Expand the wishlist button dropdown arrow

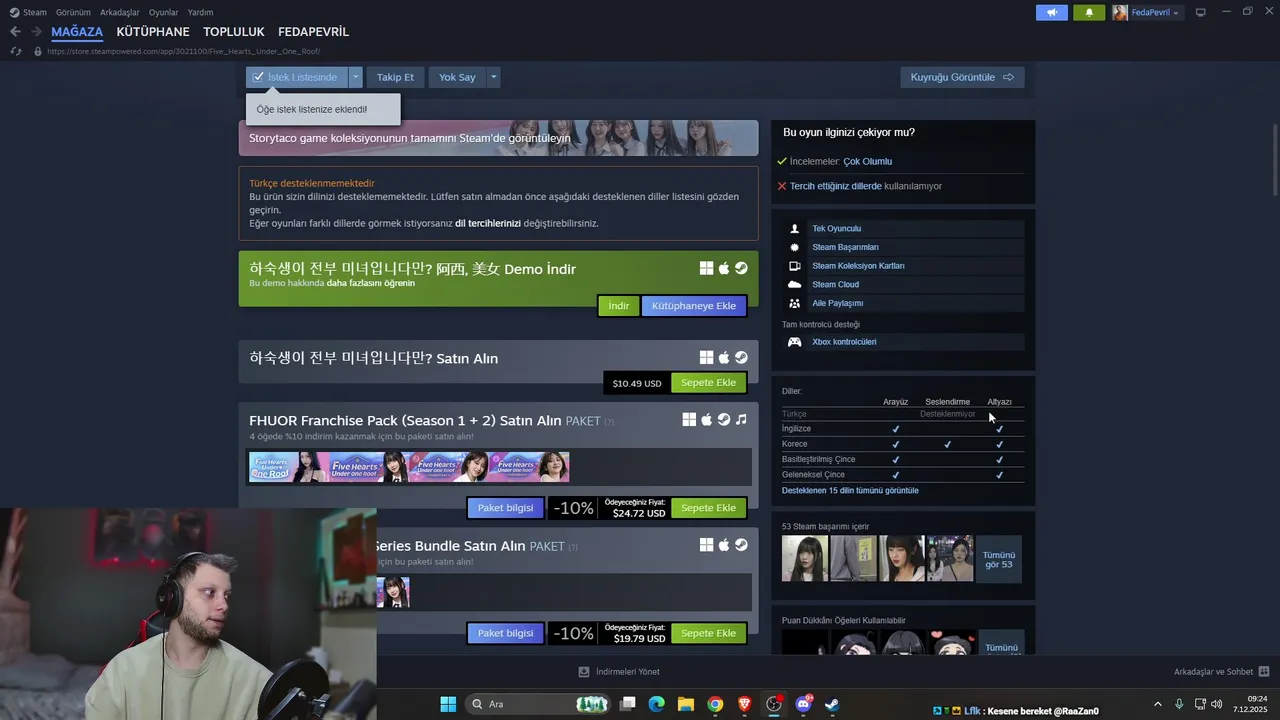click(x=355, y=77)
